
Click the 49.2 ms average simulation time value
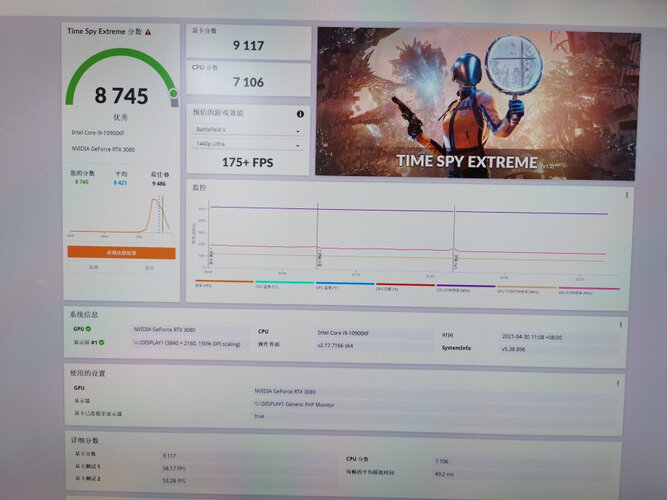point(444,474)
